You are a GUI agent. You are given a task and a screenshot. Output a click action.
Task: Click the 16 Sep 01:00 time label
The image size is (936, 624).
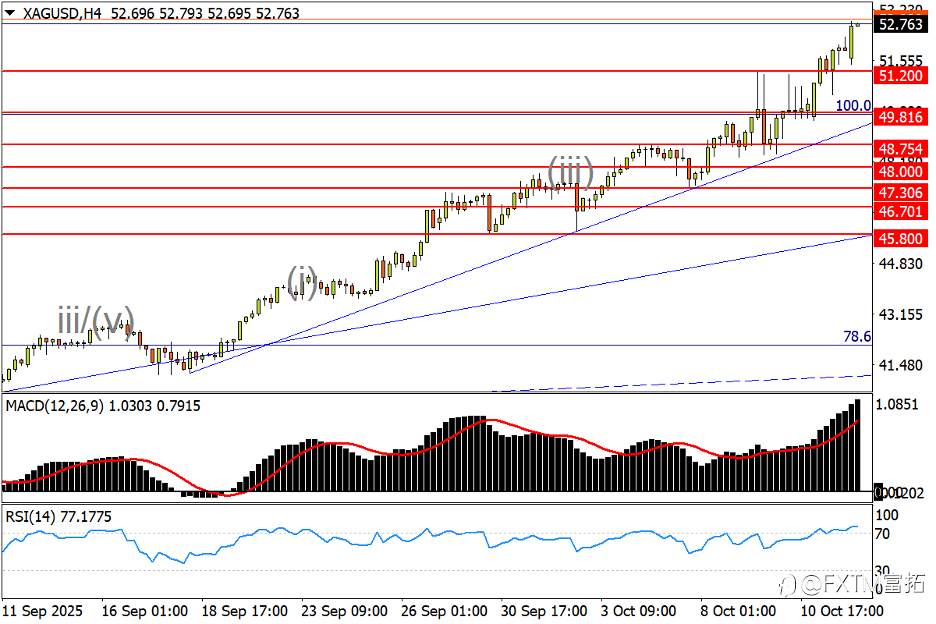[x=144, y=611]
